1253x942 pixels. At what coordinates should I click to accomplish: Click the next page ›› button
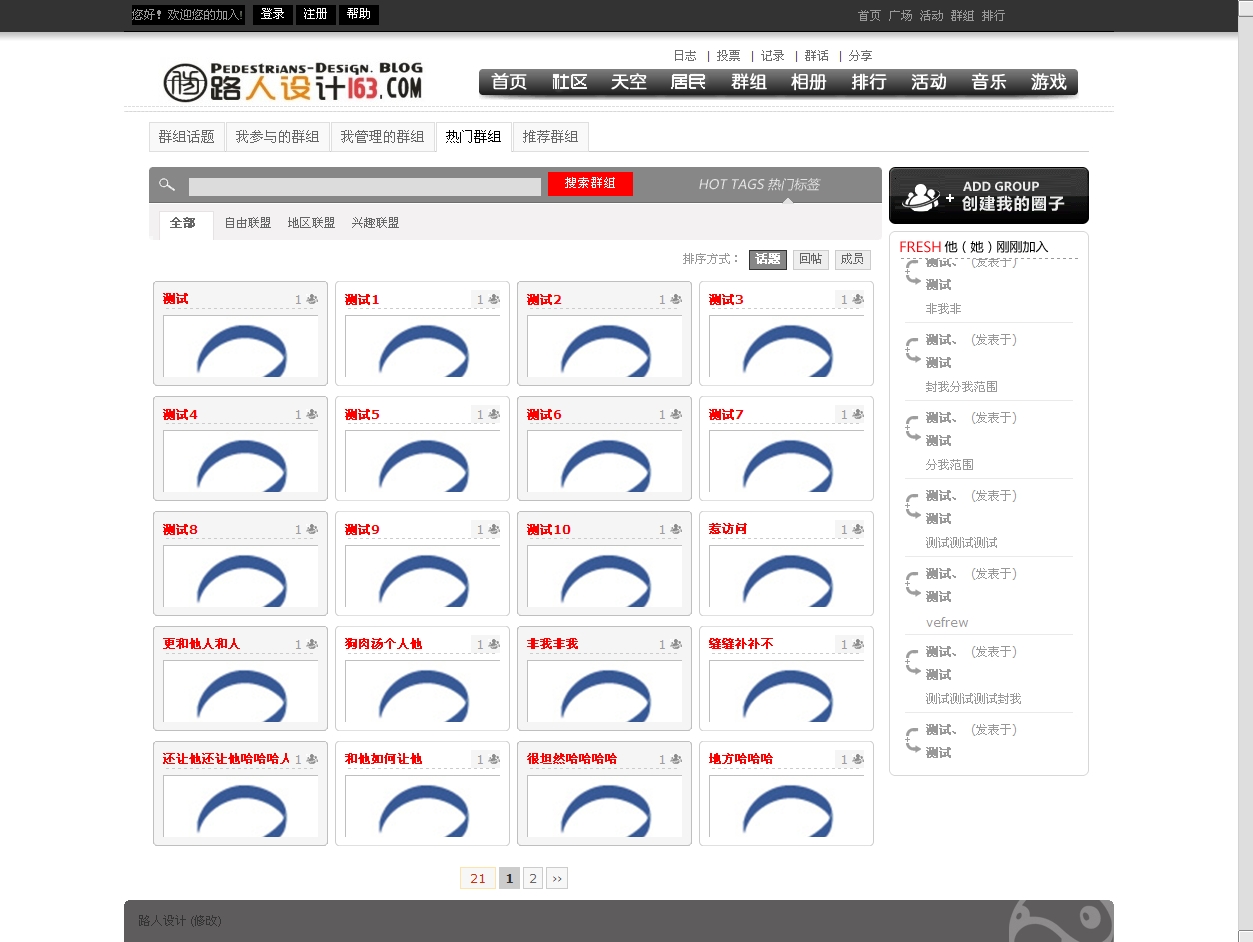(557, 878)
